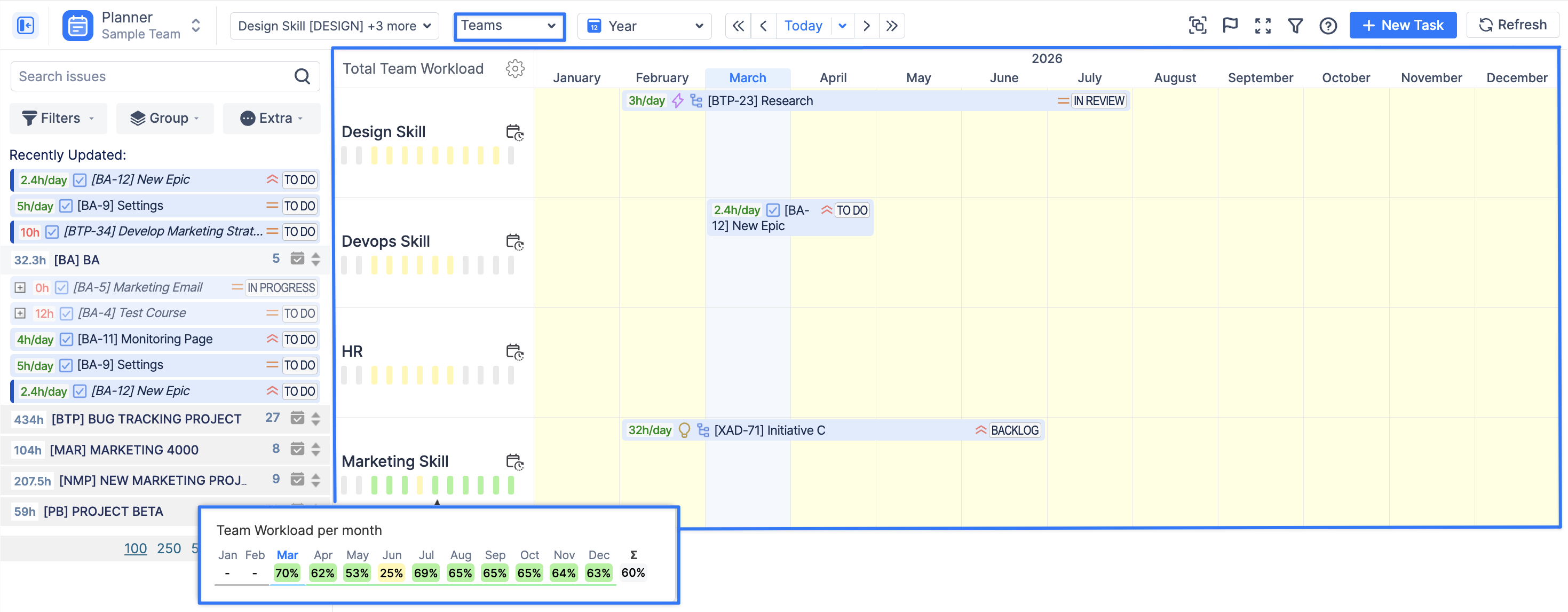Click Design Skill calendar schedule icon

coord(515,132)
